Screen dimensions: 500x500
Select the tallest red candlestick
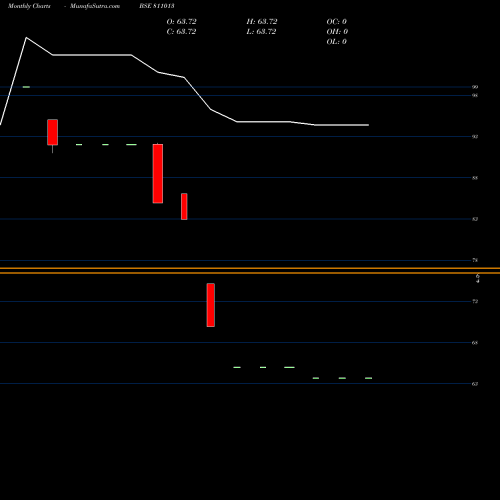pyautogui.click(x=158, y=173)
